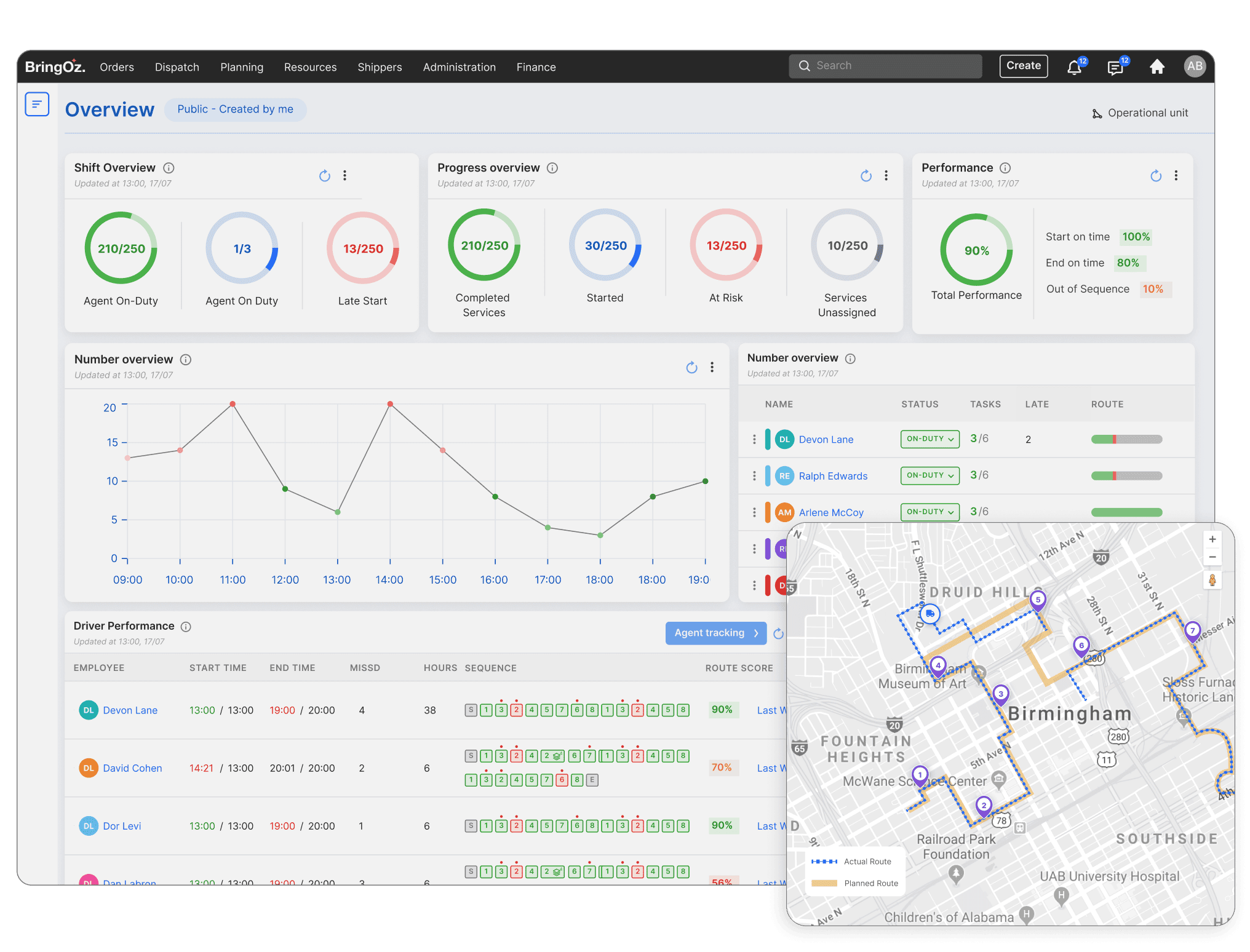Open the chat messages icon
The height and width of the screenshot is (952, 1250).
tap(1115, 67)
